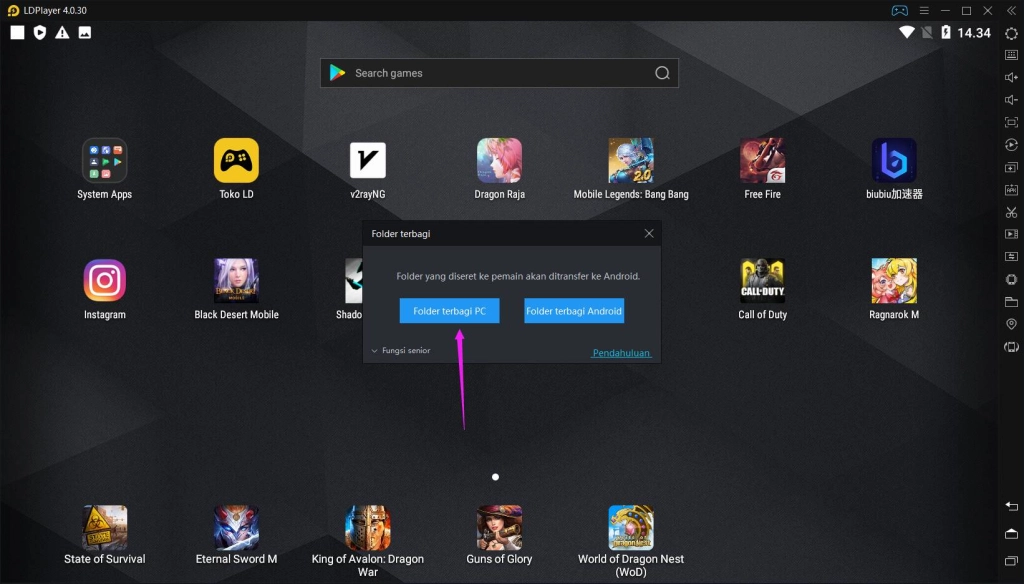The width and height of the screenshot is (1024, 584).
Task: Click the Android back button icon
Action: 1011,506
